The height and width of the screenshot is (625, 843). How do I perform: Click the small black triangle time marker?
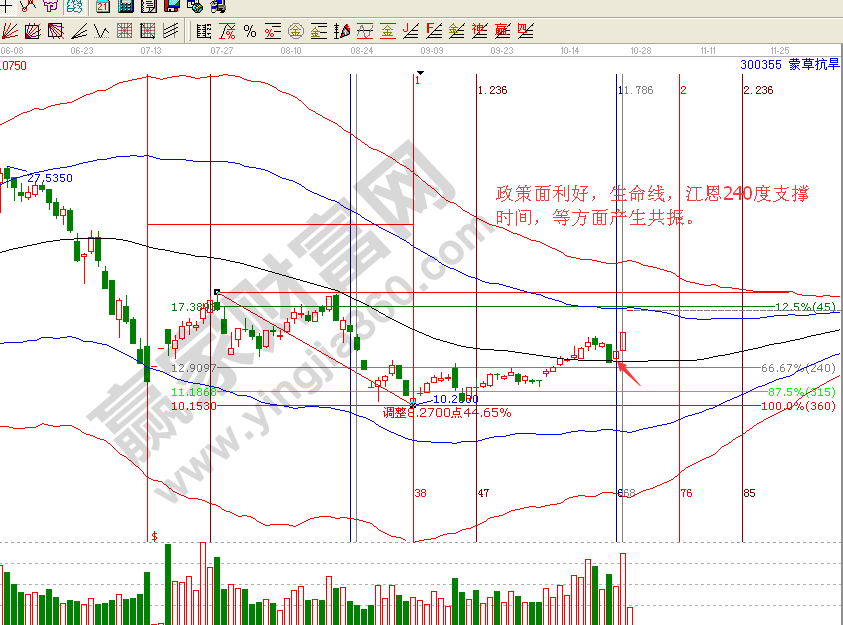tap(422, 73)
